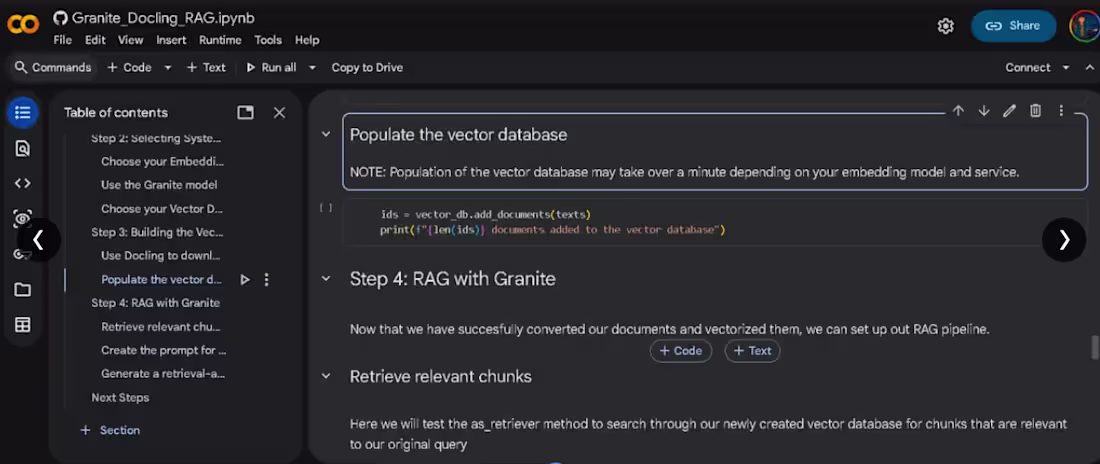Insert text cell via floating + Text button
1100x464 pixels.
coord(752,351)
